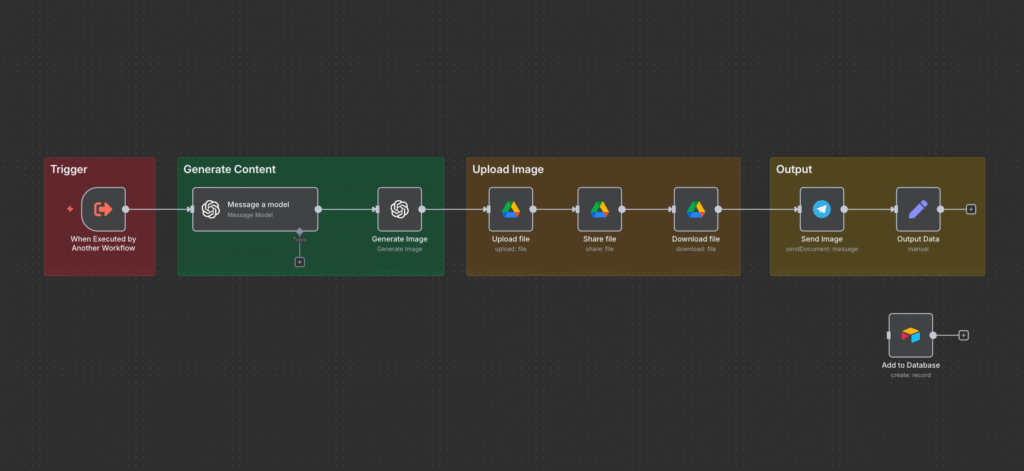Viewport: 1024px width, 471px height.
Task: Click the Add to Database input connector
Action: coord(888,335)
